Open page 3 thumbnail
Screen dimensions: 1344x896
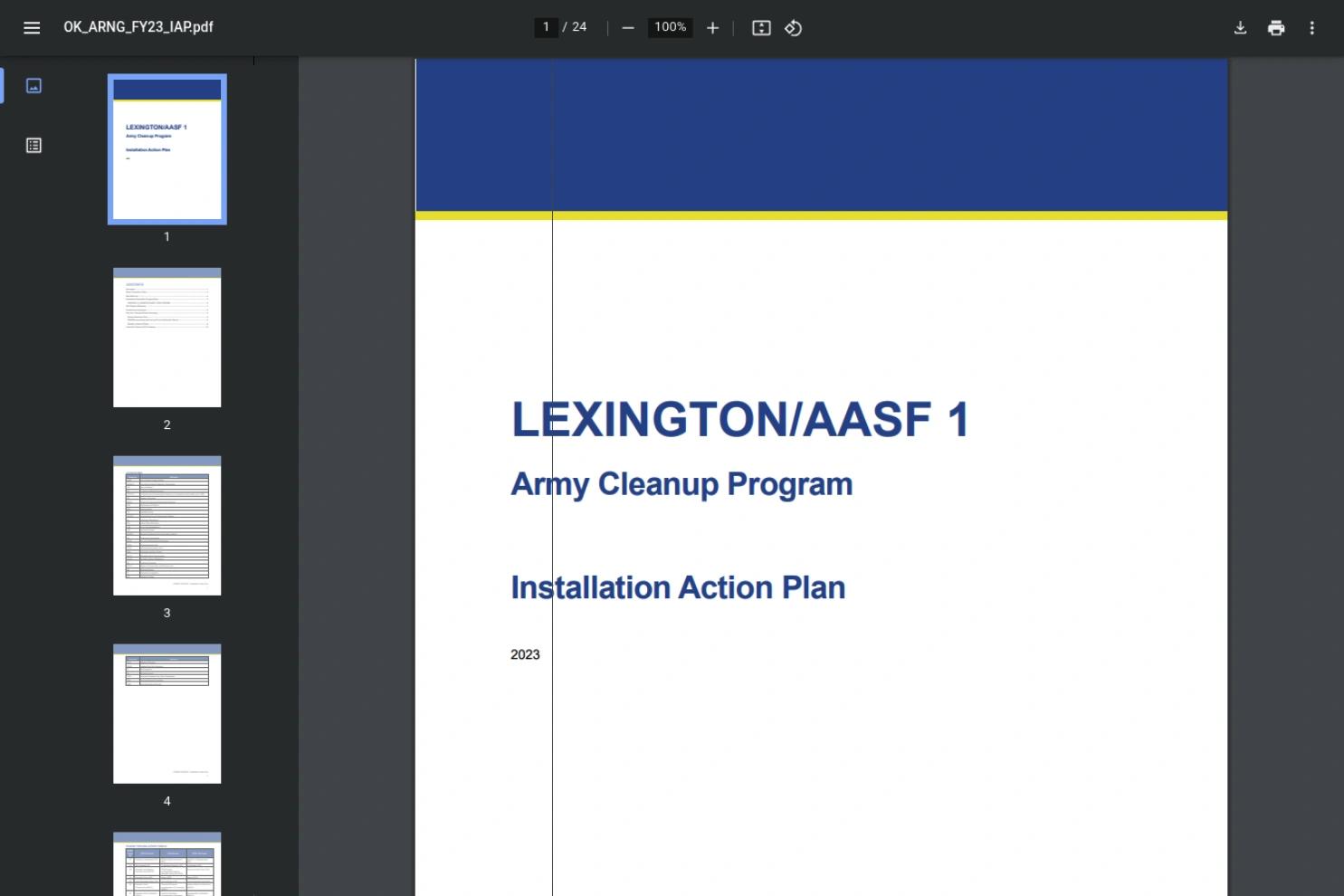(x=167, y=526)
